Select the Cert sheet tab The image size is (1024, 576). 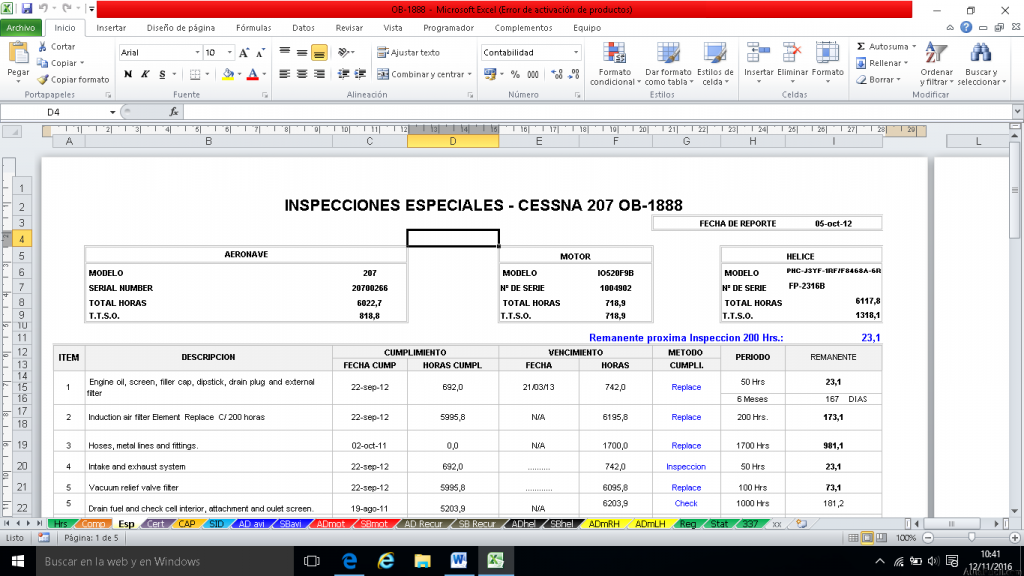point(155,524)
